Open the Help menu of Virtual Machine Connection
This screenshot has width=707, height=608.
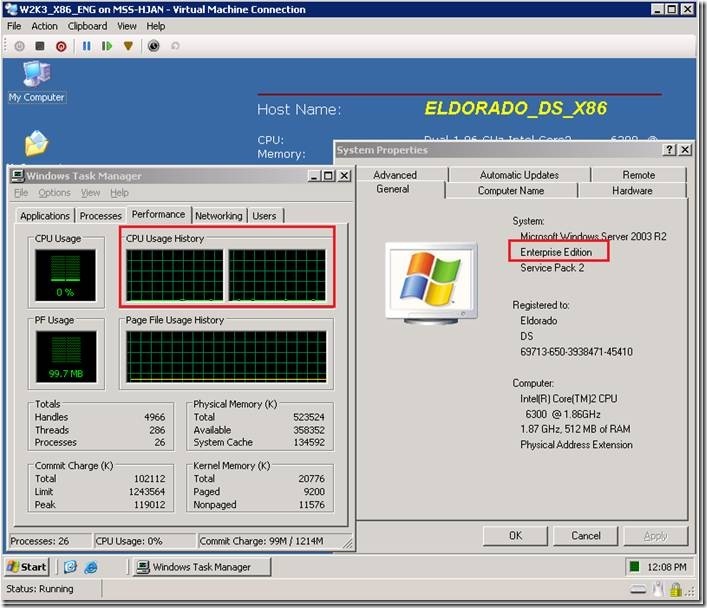pyautogui.click(x=156, y=26)
